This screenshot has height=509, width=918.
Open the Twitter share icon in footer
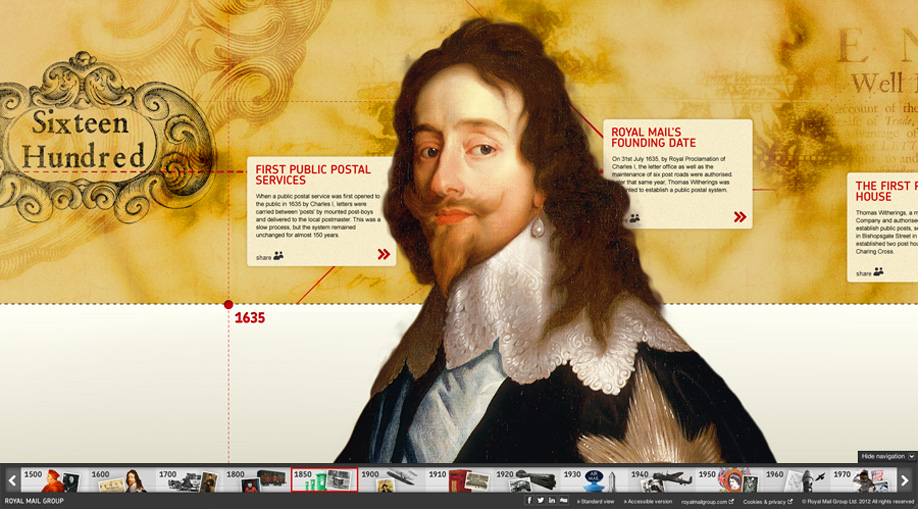point(540,500)
